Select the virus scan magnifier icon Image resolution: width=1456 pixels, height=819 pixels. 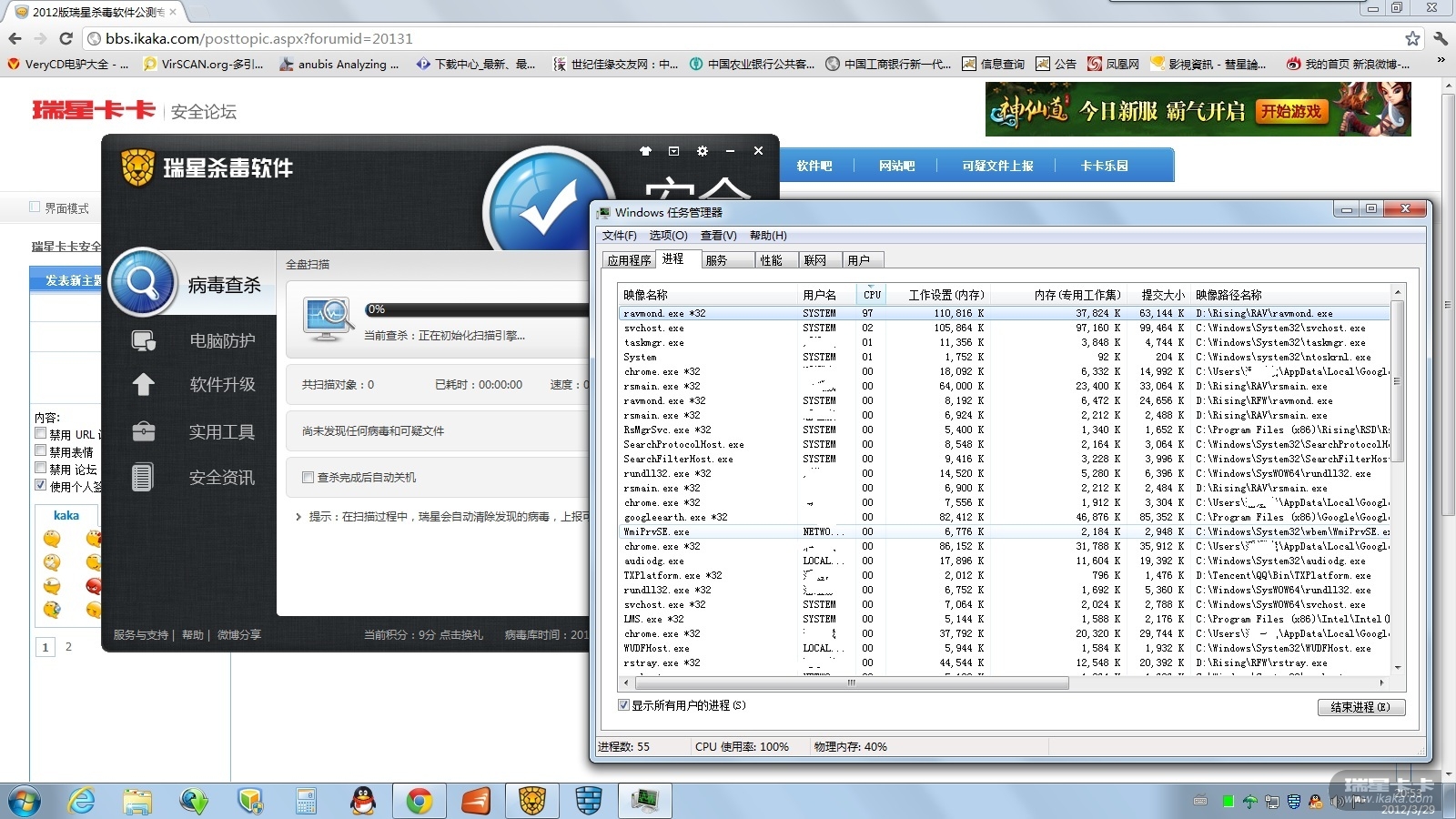143,282
